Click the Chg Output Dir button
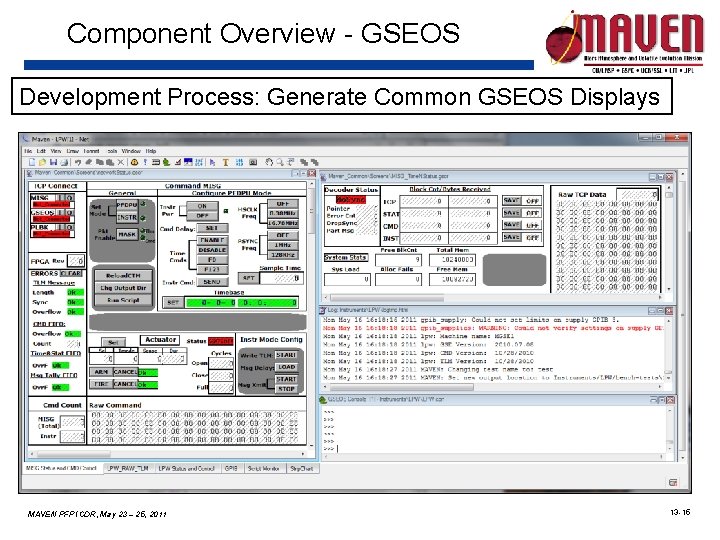 123,287
